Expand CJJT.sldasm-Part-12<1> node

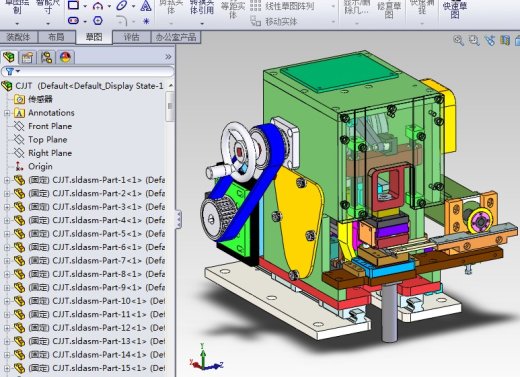(x=7, y=328)
